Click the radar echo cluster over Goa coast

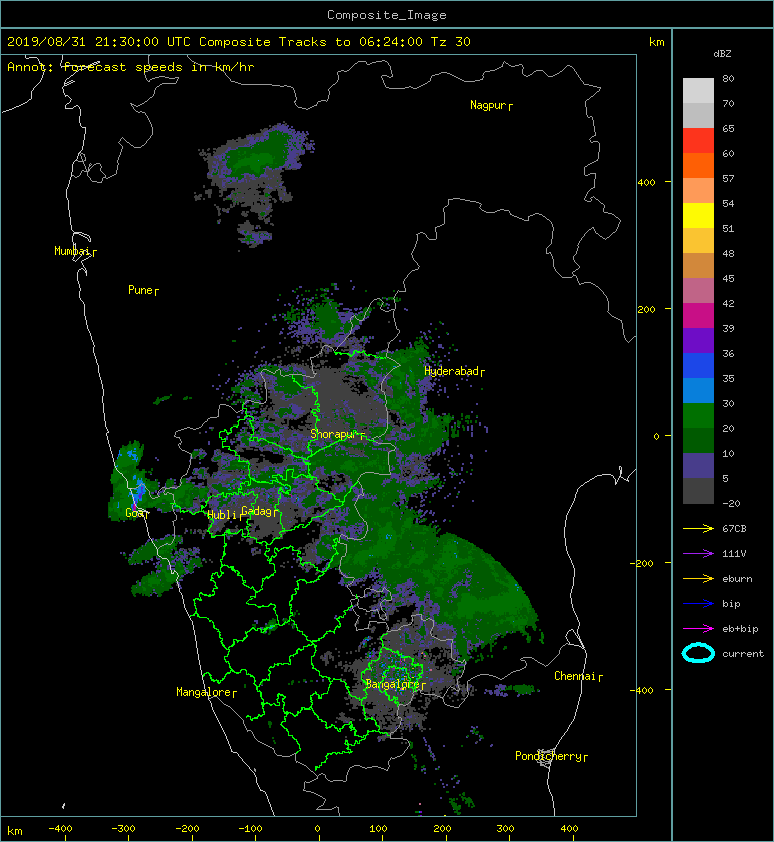click(x=128, y=483)
